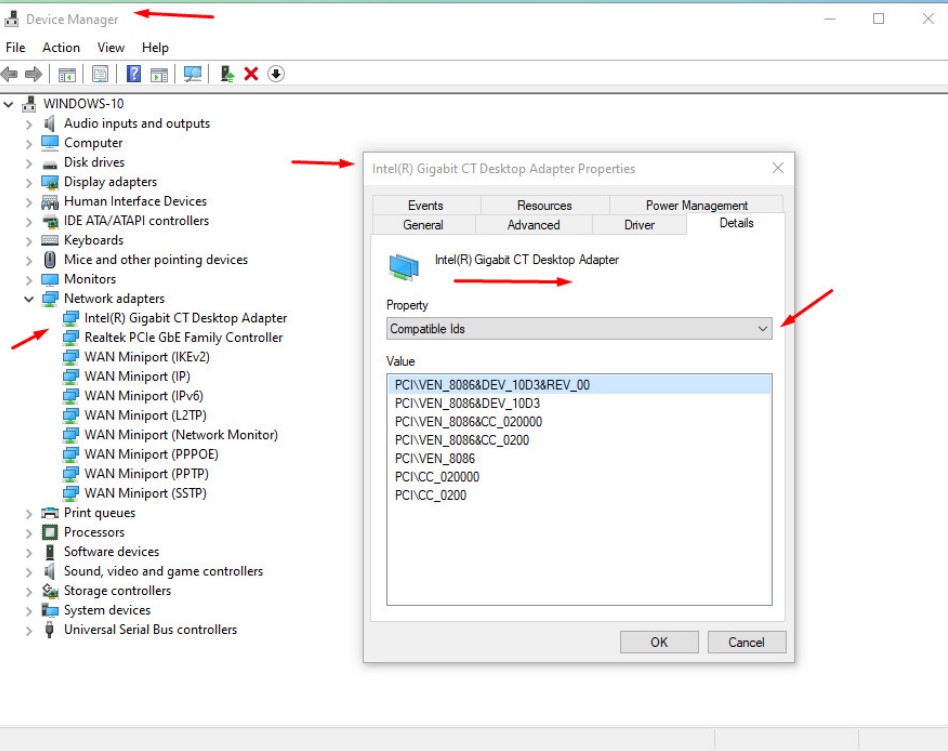Switch to the General tab
This screenshot has height=751, width=948.
423,224
